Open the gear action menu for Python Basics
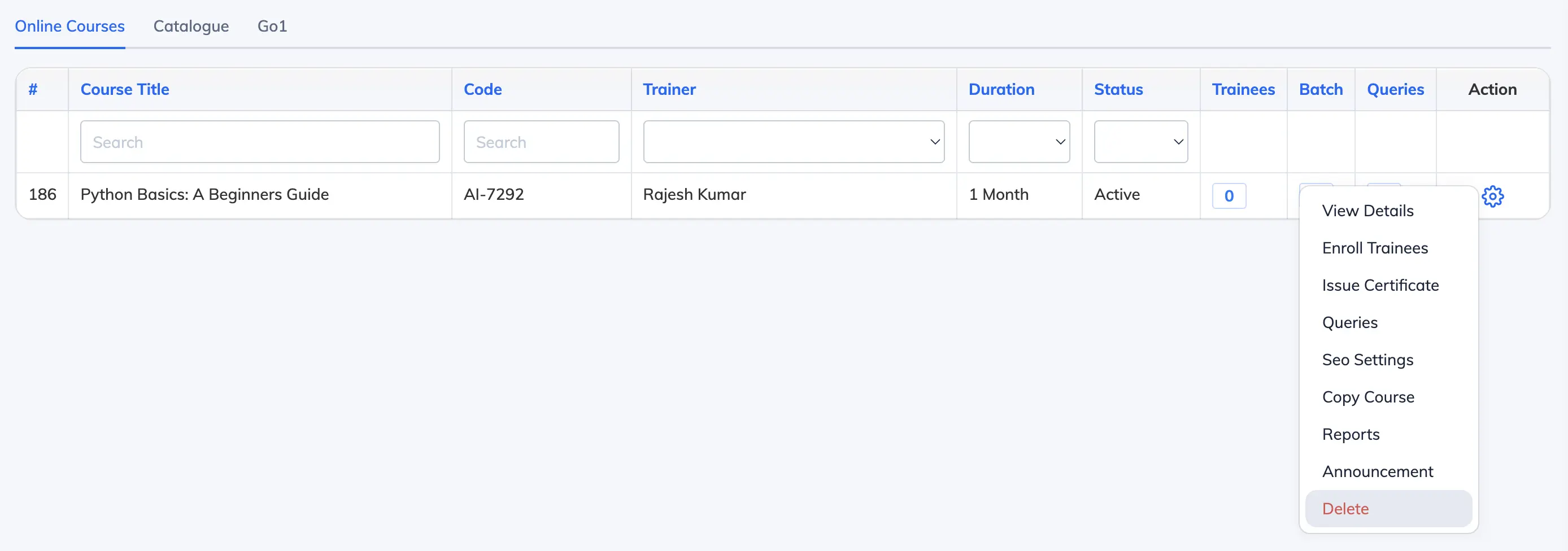1568x551 pixels. point(1492,196)
